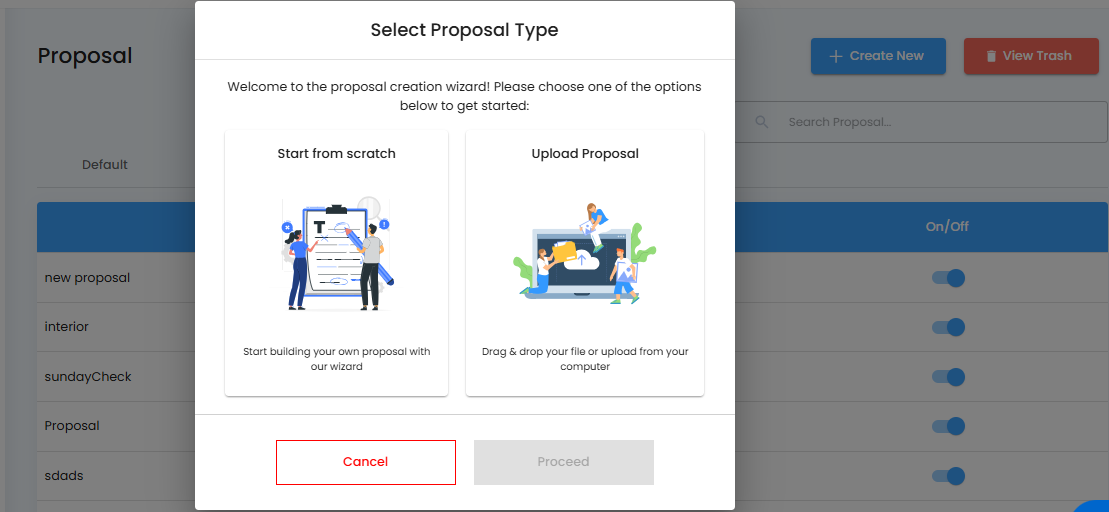
Task: Toggle the switch for interior row
Action: (947, 327)
